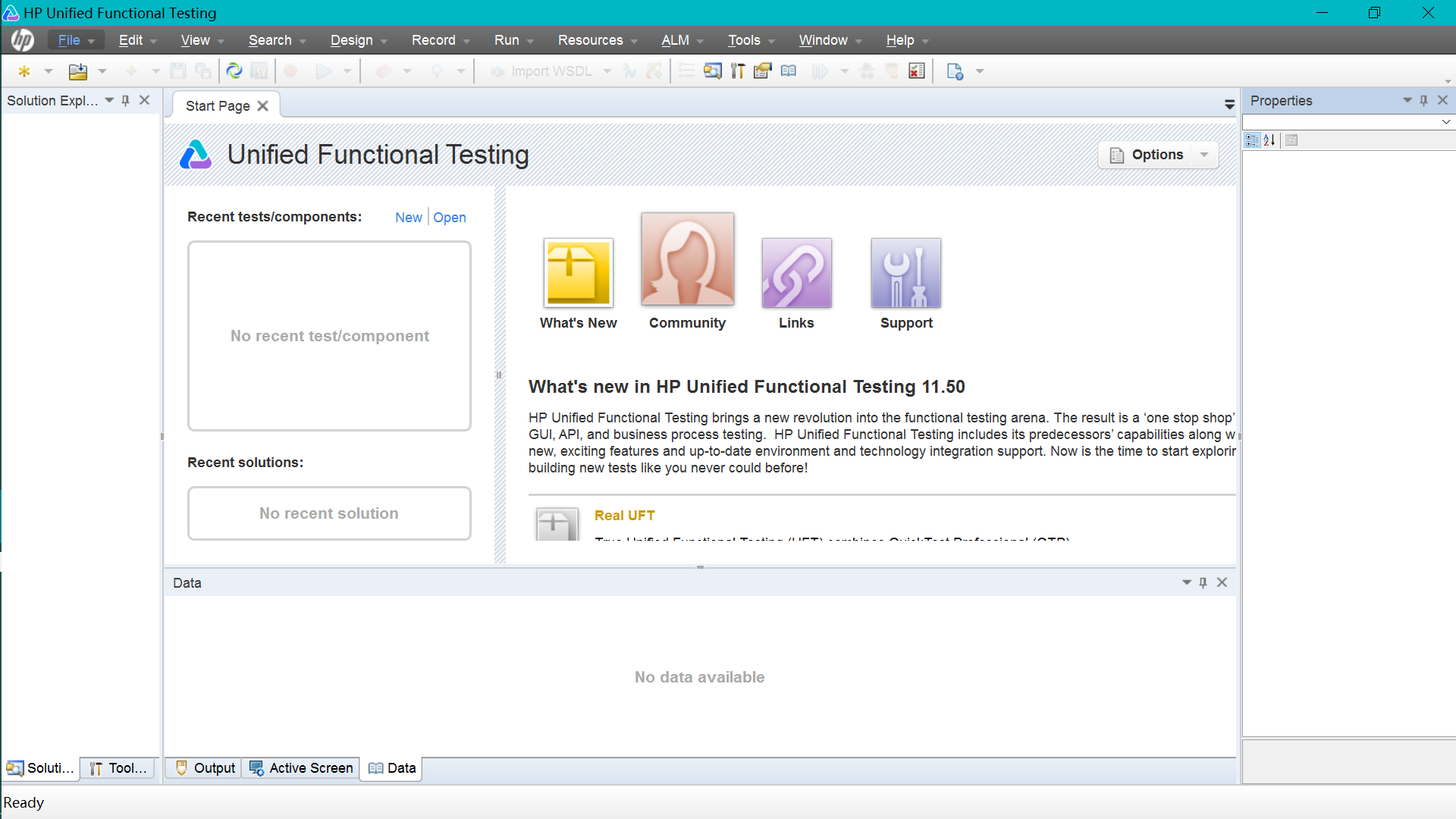The width and height of the screenshot is (1456, 819).
Task: Click the New test star icon
Action: pos(24,71)
